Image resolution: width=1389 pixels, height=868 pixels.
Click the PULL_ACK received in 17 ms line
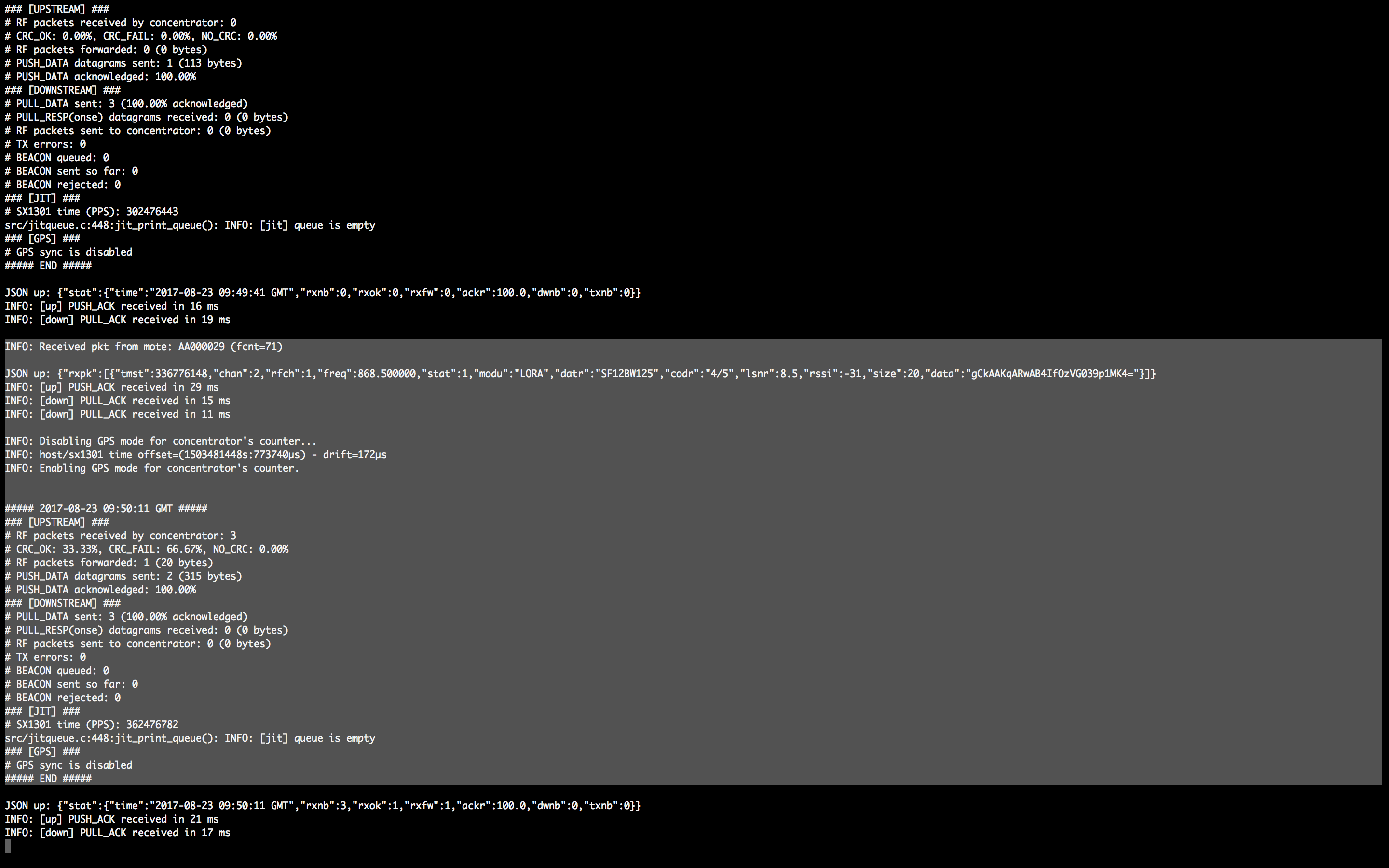pos(118,832)
